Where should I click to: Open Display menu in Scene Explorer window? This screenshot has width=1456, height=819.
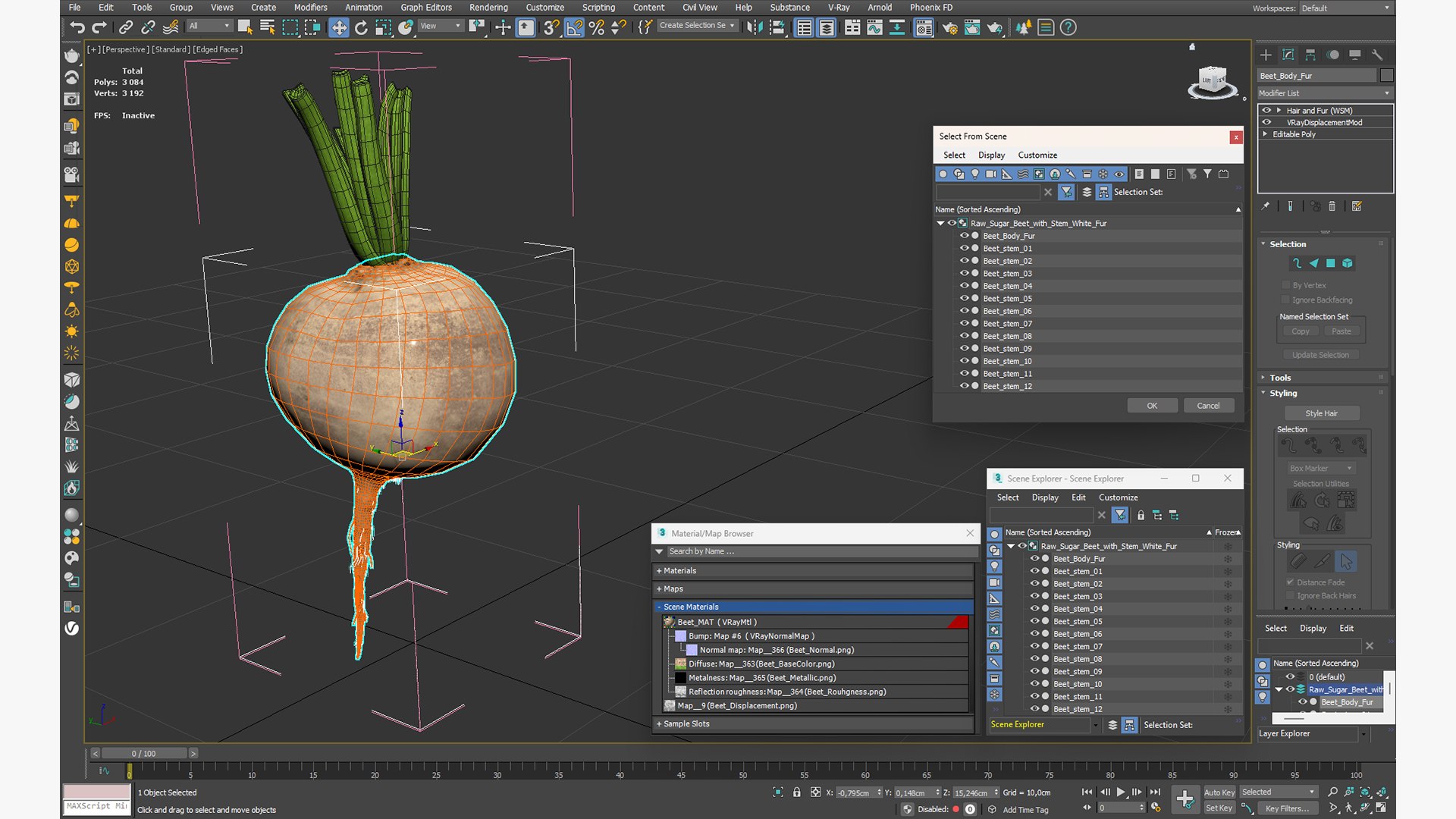tap(1044, 497)
